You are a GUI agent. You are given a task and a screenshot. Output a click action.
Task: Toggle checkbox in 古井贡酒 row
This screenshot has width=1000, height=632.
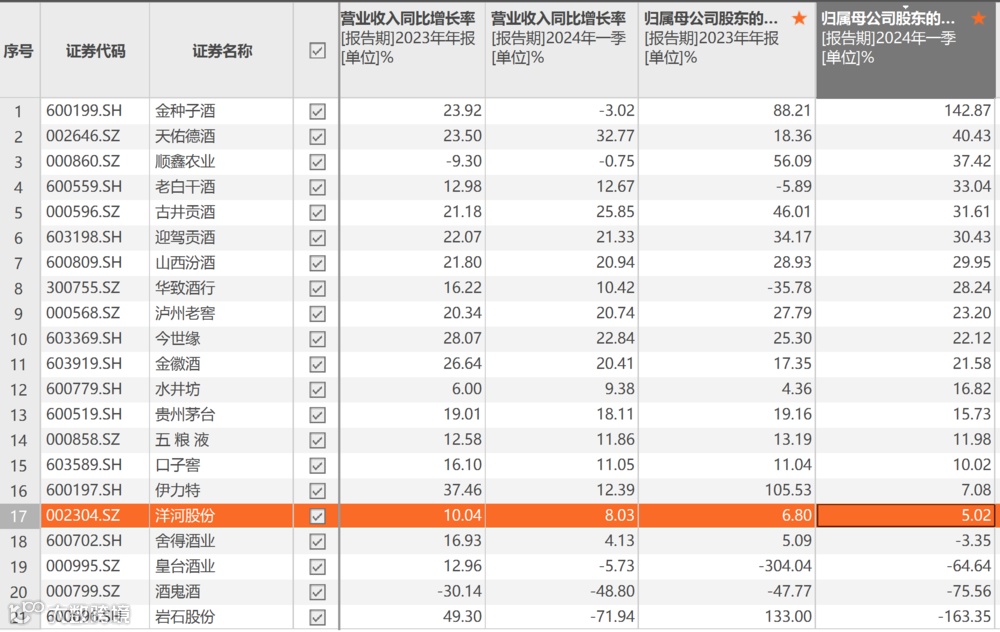coord(317,212)
